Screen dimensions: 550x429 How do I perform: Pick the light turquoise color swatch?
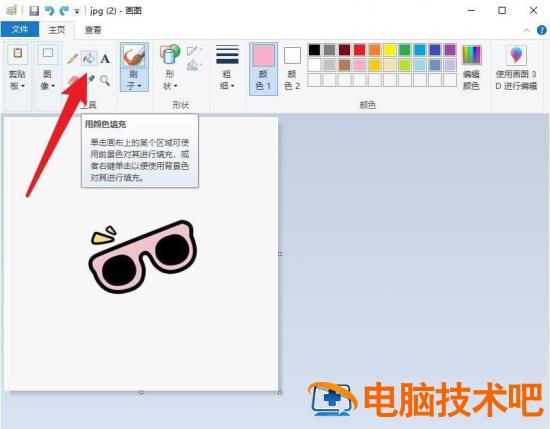click(420, 65)
